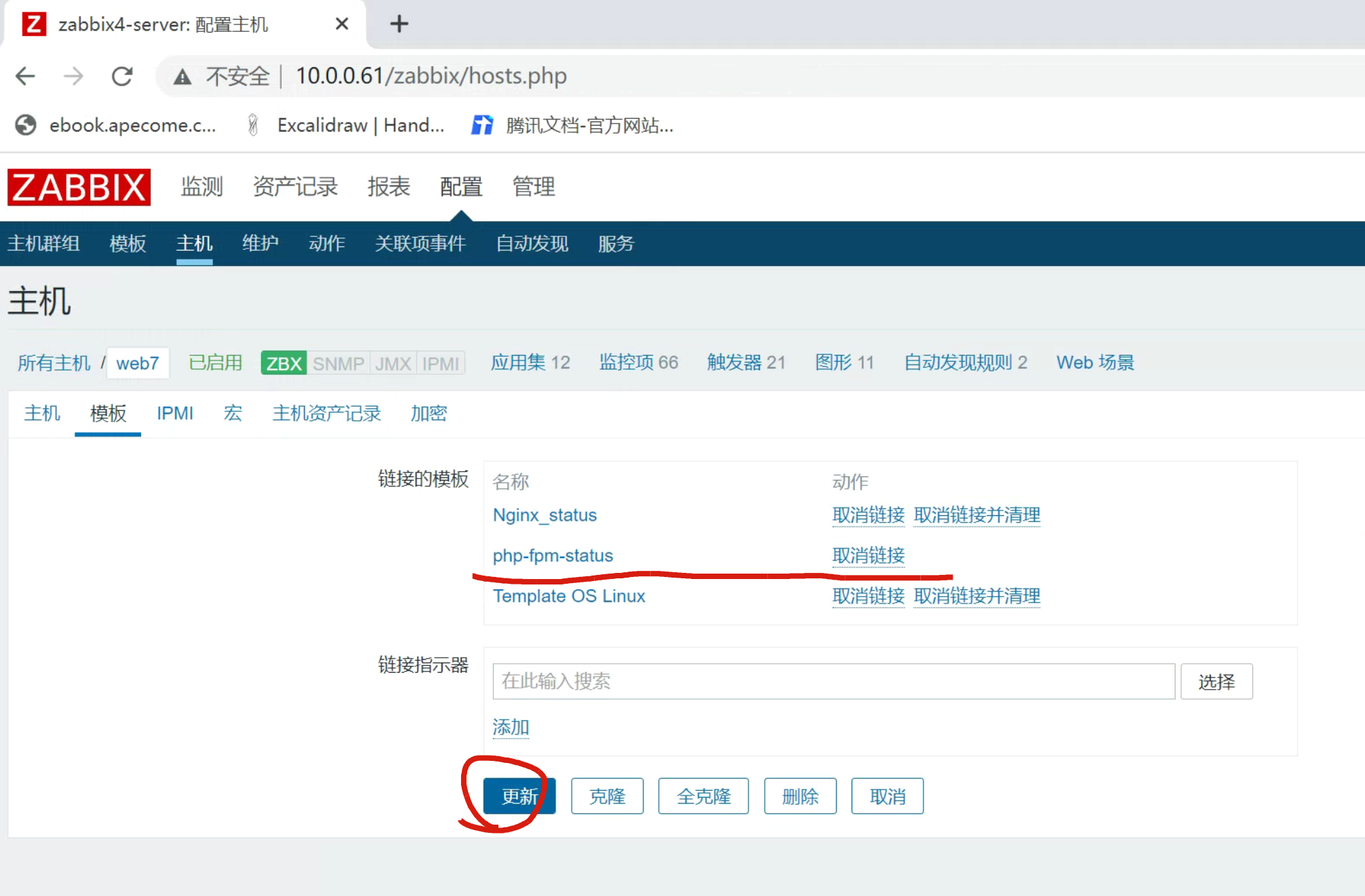
Task: Click the 选择 template button
Action: 1216,682
